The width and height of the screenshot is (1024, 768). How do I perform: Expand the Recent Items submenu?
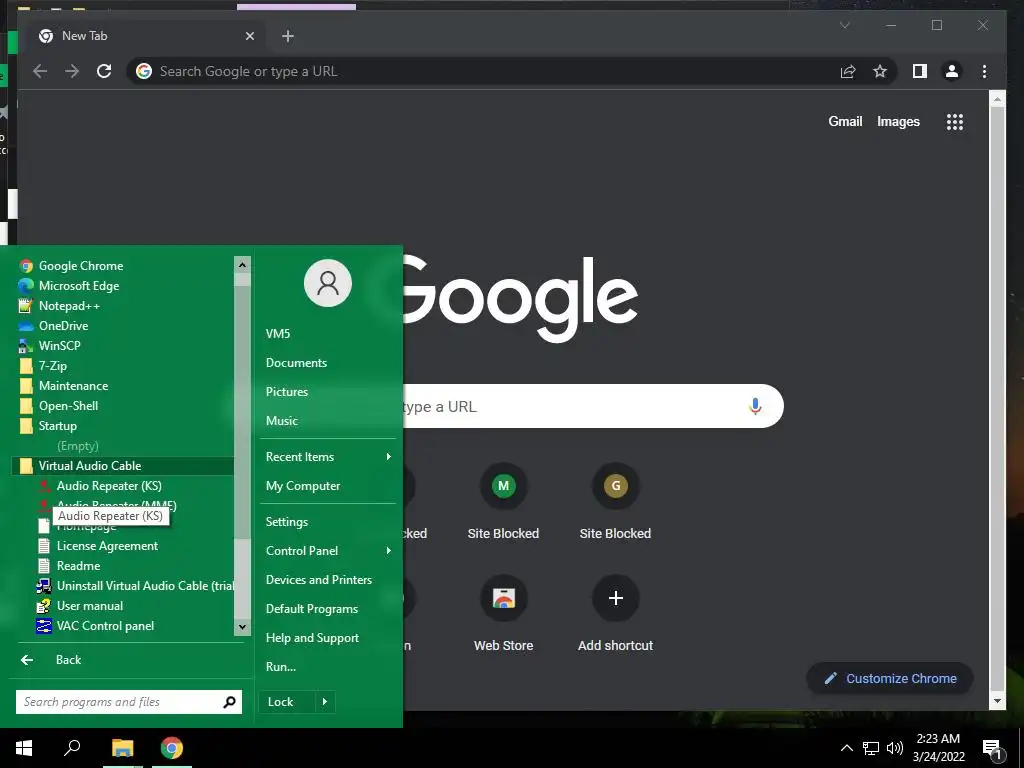[328, 457]
